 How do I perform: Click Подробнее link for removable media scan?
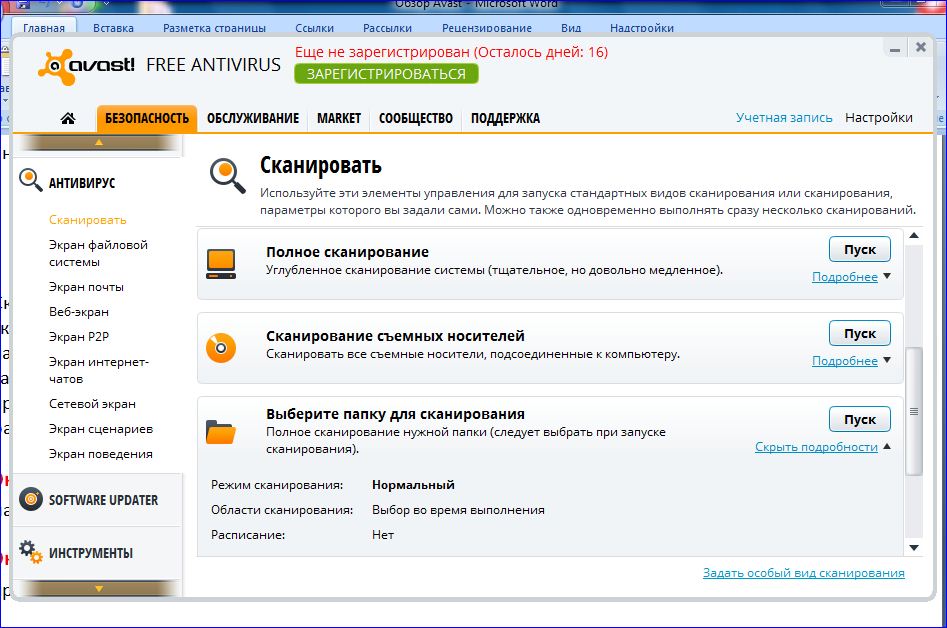(x=844, y=360)
